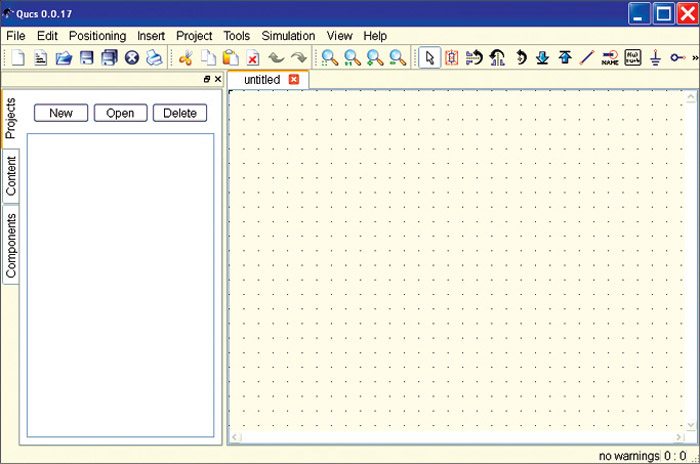Viewport: 700px width, 464px height.
Task: Click the paste clipboard icon
Action: (230, 58)
